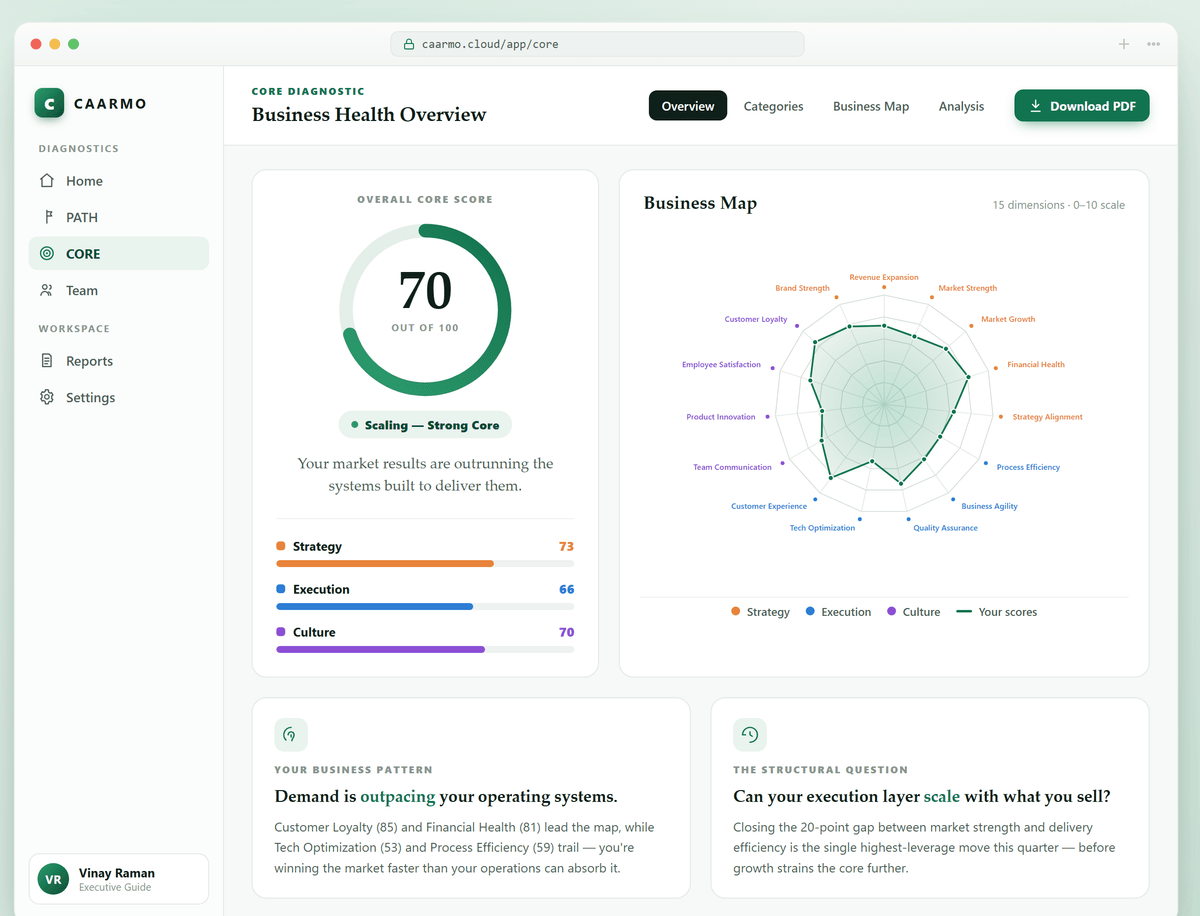The width and height of the screenshot is (1200, 916).
Task: Click the overall score ring gauge
Action: click(425, 309)
